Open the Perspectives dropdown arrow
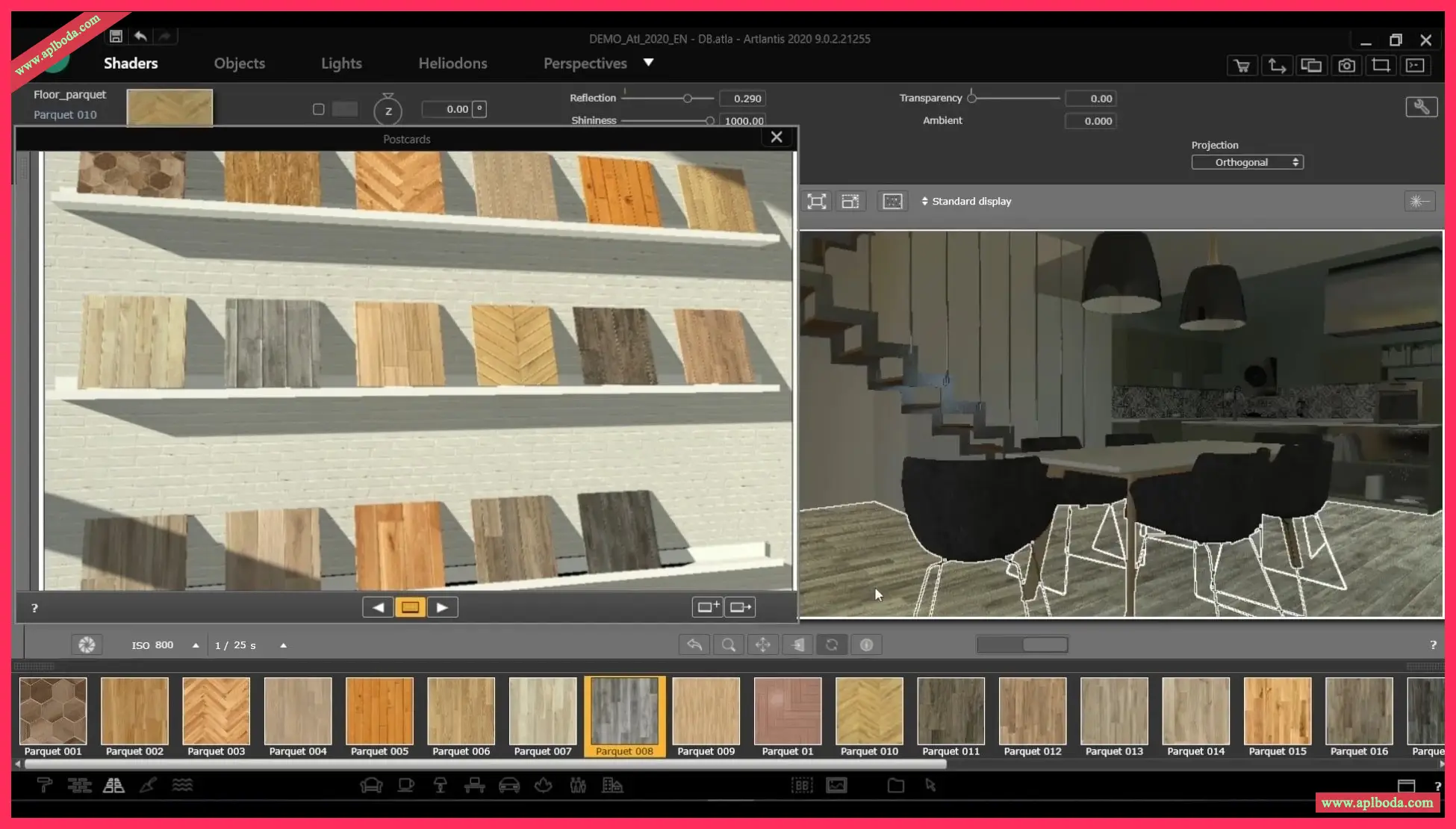1456x829 pixels. 648,63
